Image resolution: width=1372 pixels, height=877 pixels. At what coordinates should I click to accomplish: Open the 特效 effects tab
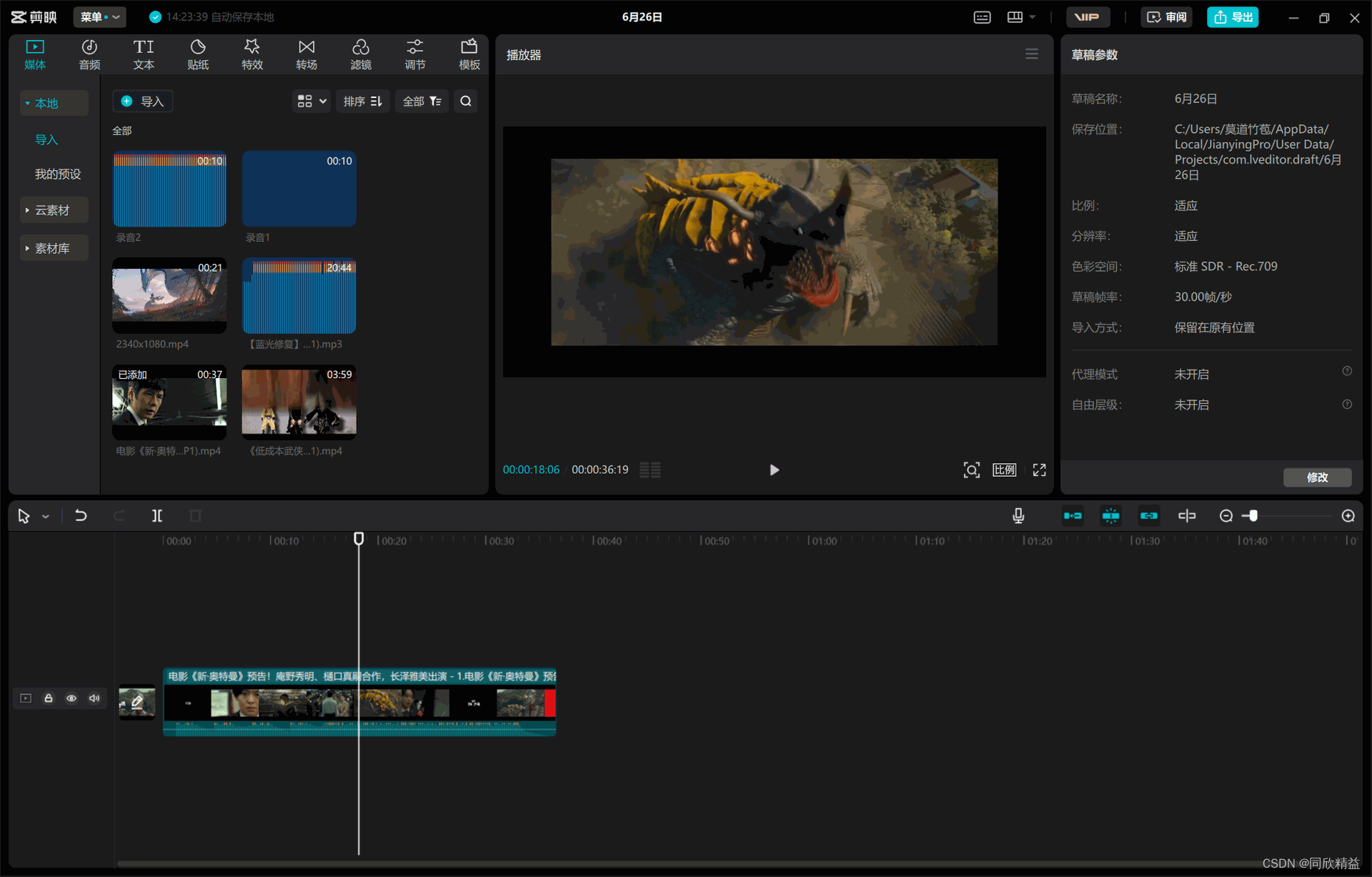[x=252, y=54]
